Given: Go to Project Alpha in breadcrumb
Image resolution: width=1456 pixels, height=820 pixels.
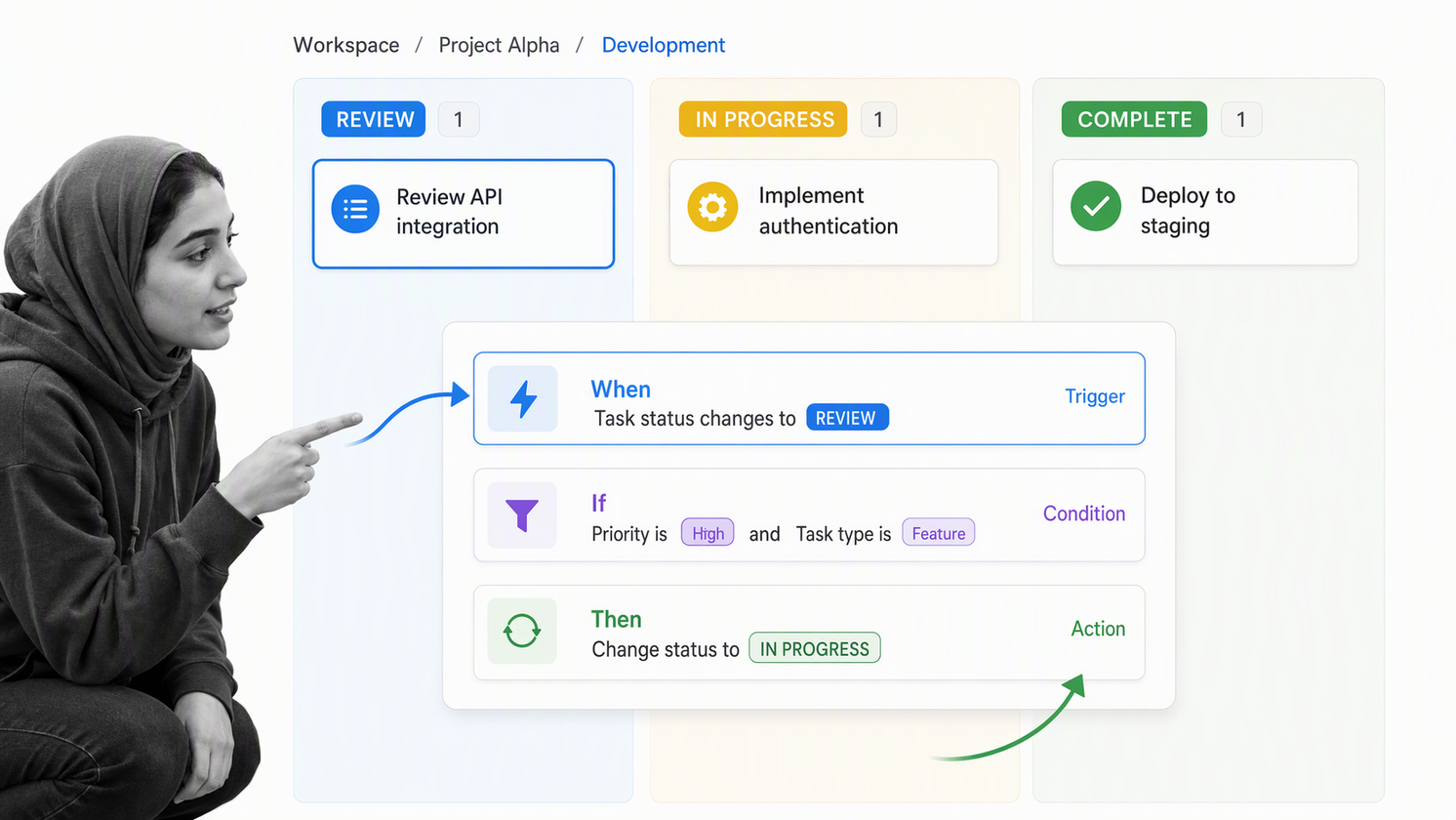Looking at the screenshot, I should click(x=499, y=45).
